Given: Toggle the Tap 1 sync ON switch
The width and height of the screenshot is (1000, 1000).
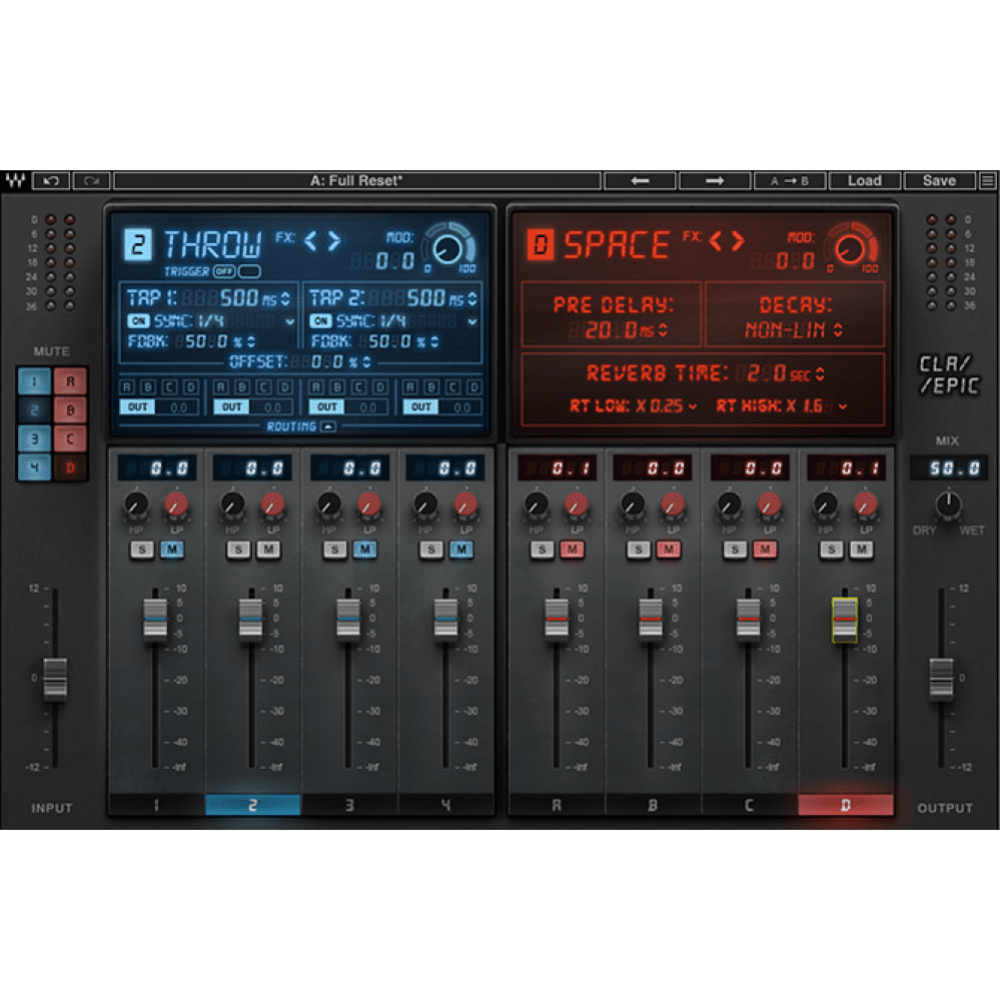Looking at the screenshot, I should [x=137, y=321].
